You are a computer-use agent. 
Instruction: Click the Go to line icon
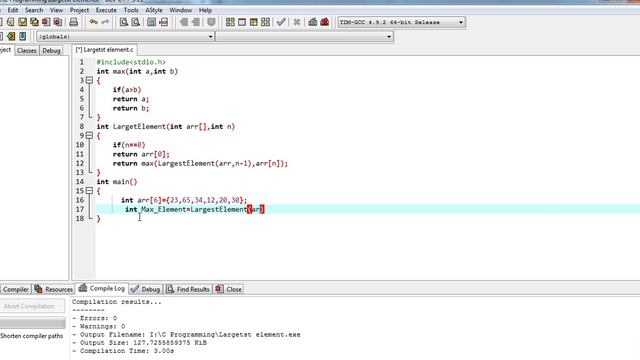coord(164,22)
